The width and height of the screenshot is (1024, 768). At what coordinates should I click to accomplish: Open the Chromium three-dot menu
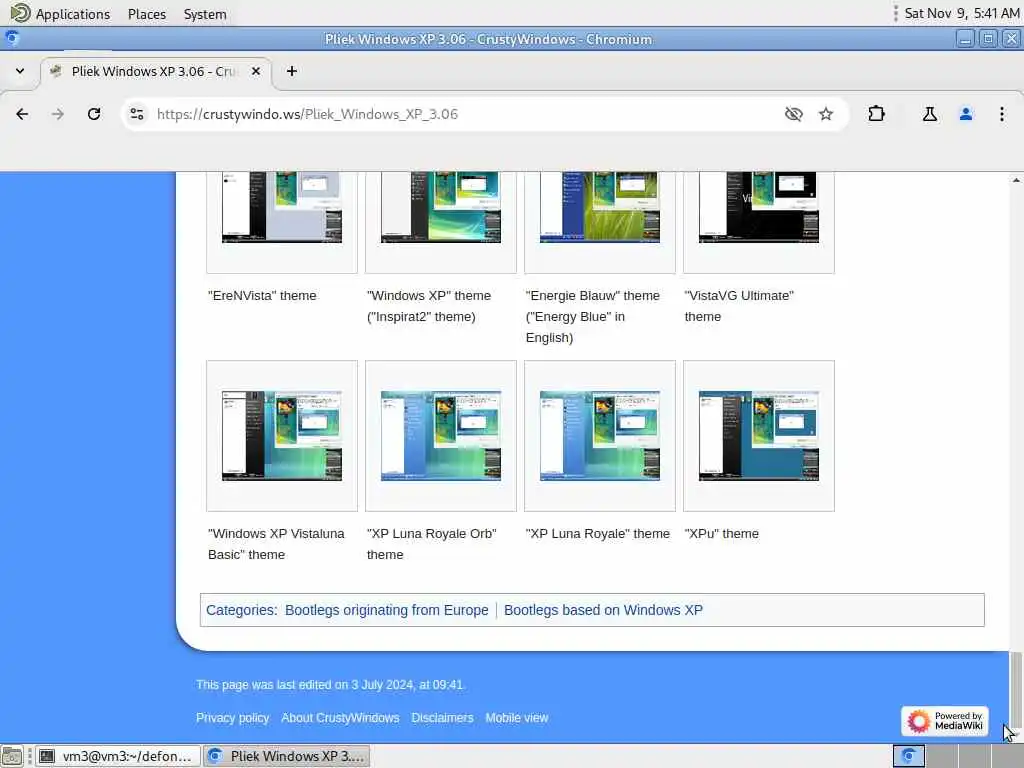click(x=1002, y=114)
